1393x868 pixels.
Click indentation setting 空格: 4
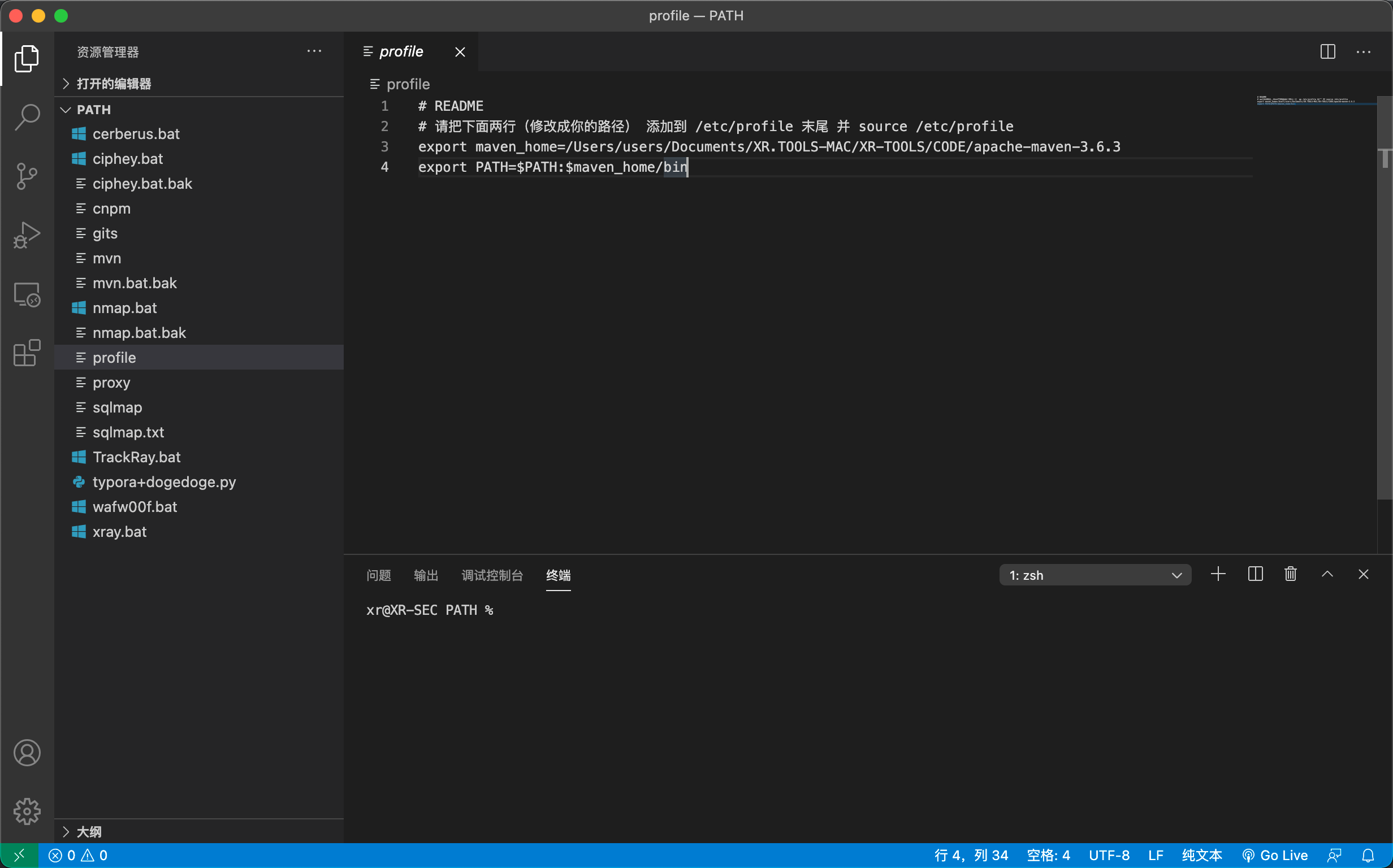tap(1048, 856)
